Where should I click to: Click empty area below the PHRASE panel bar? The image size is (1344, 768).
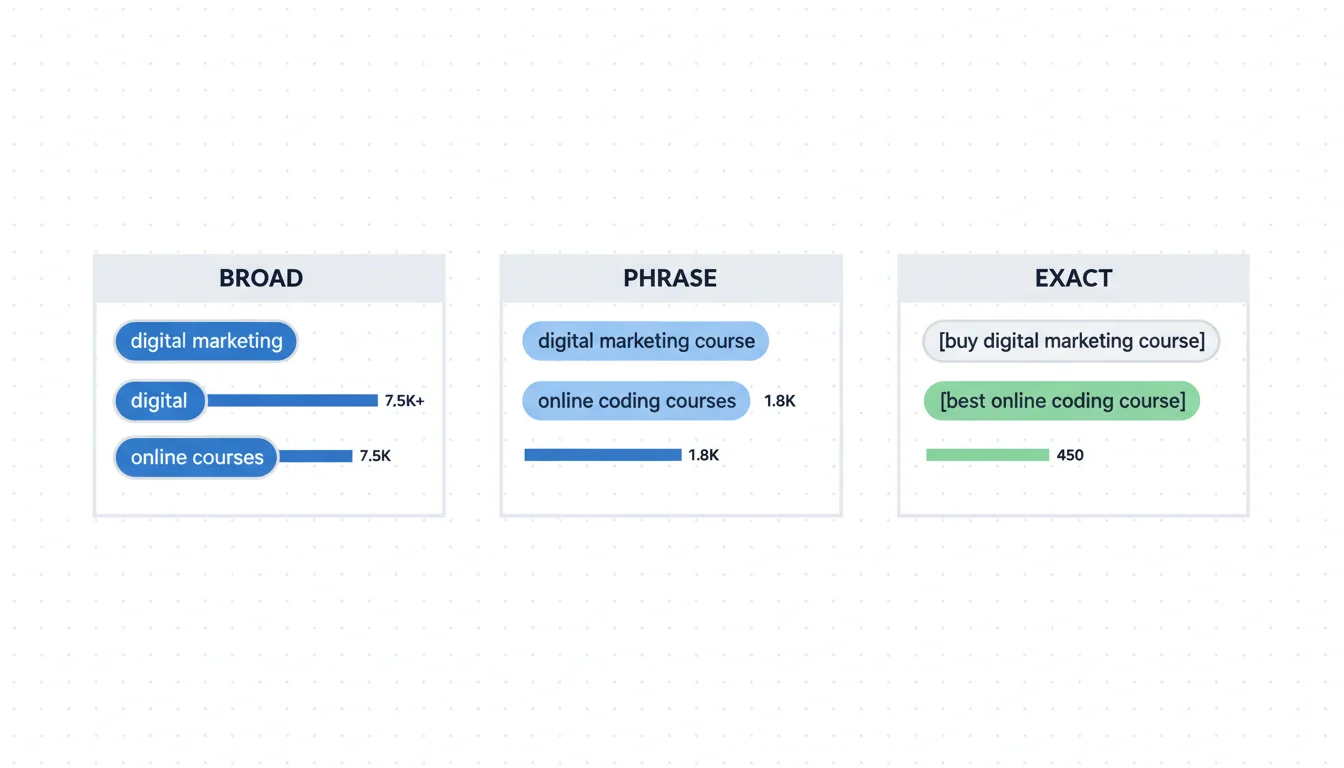click(670, 490)
